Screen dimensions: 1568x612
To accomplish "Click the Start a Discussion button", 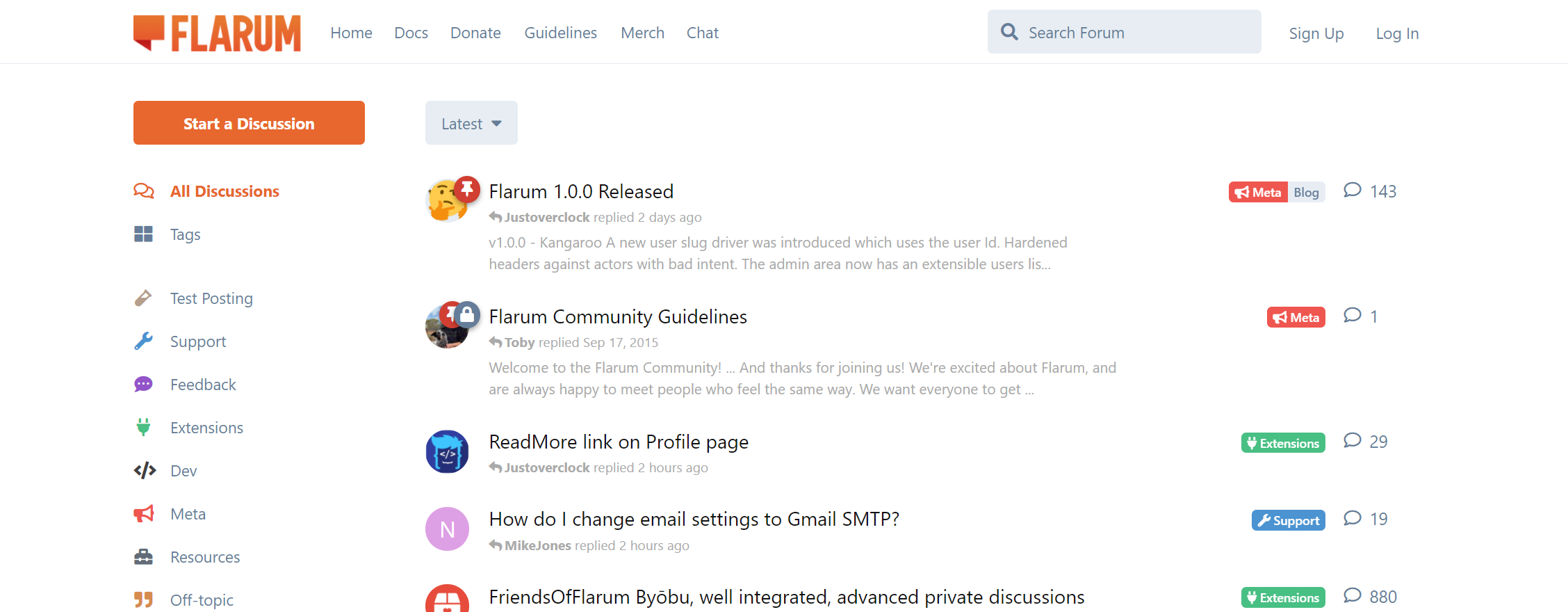I will pos(249,122).
